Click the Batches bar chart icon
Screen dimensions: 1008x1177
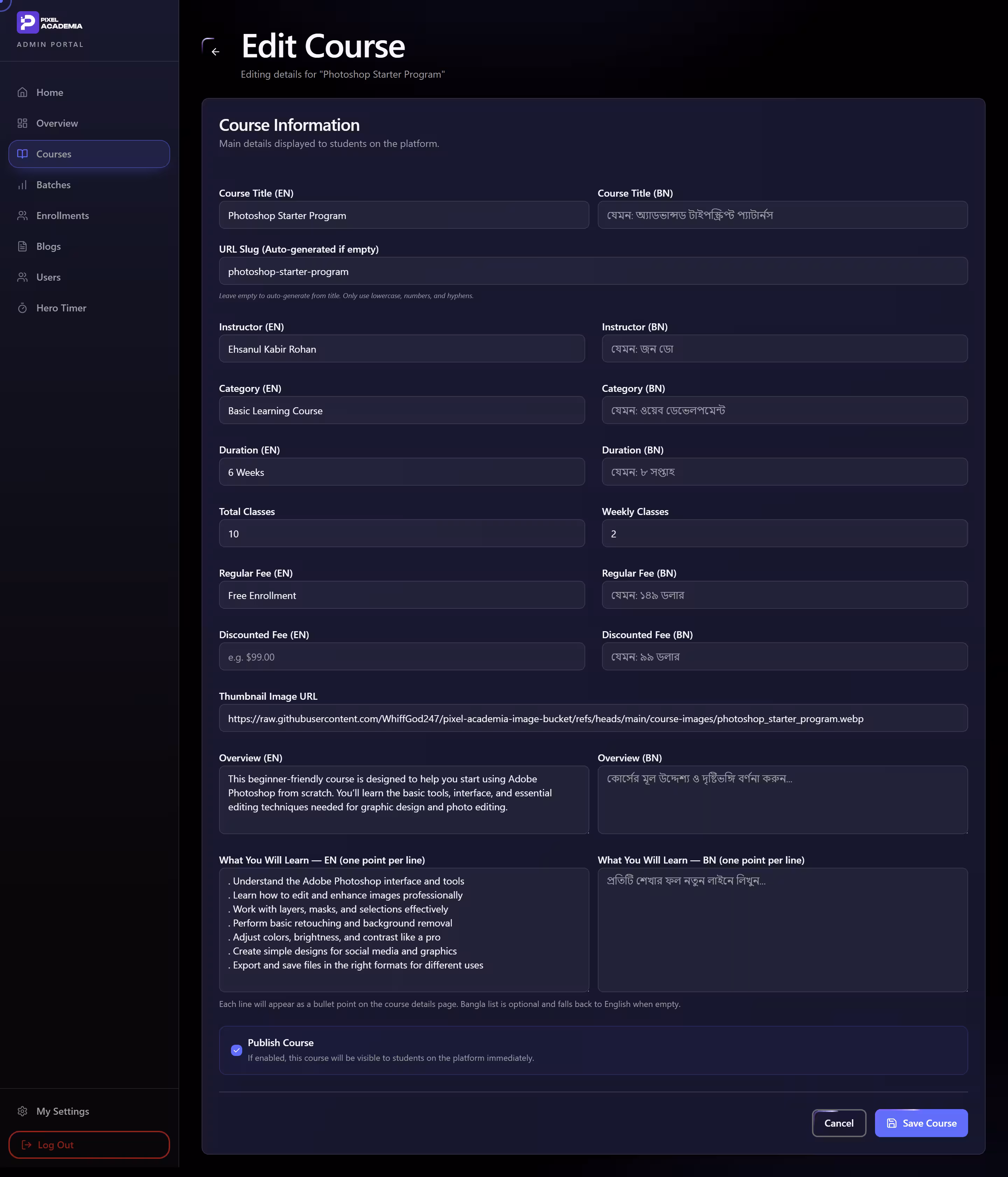click(22, 185)
